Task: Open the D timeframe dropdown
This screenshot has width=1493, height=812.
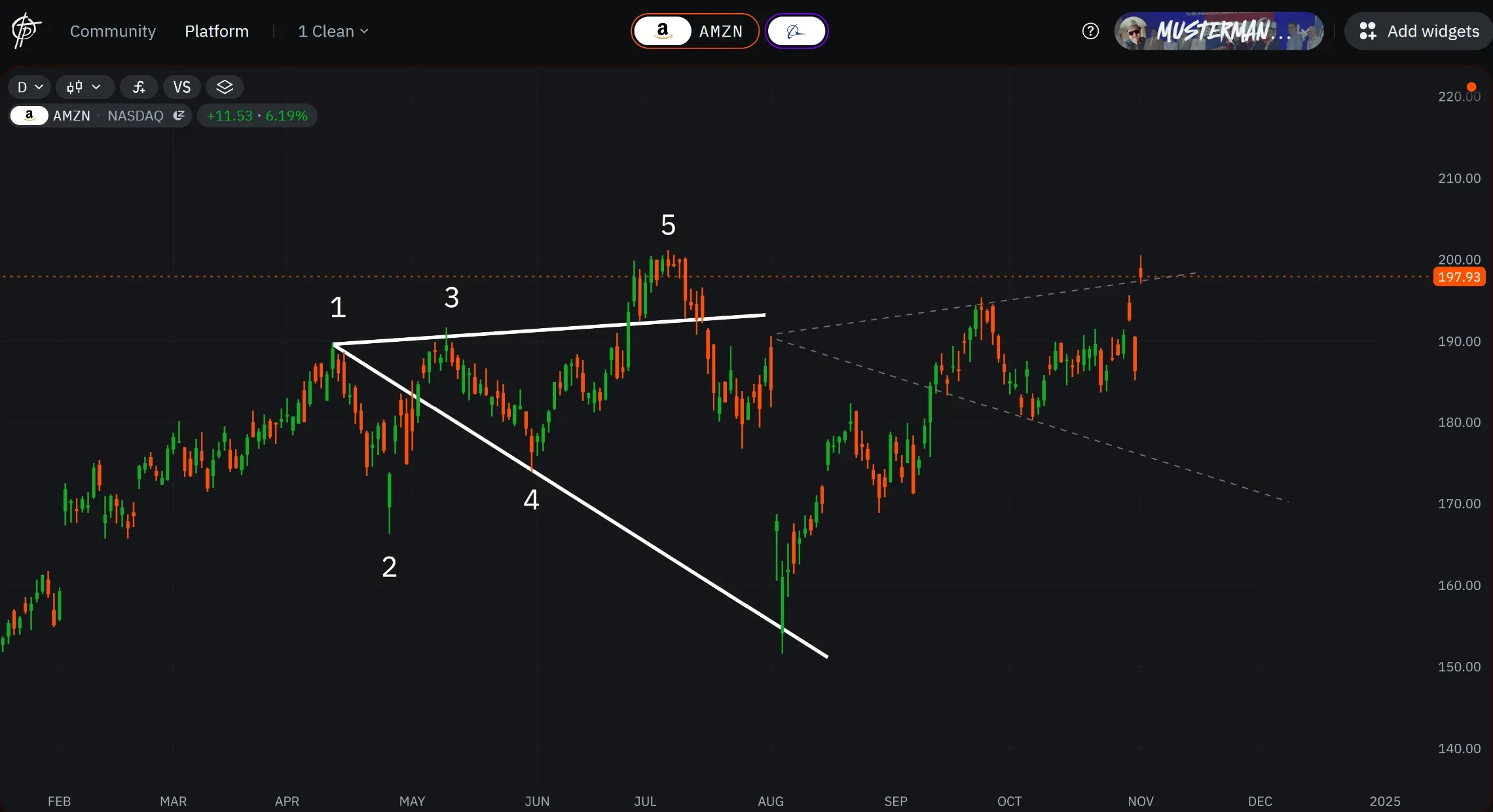Action: (x=29, y=86)
